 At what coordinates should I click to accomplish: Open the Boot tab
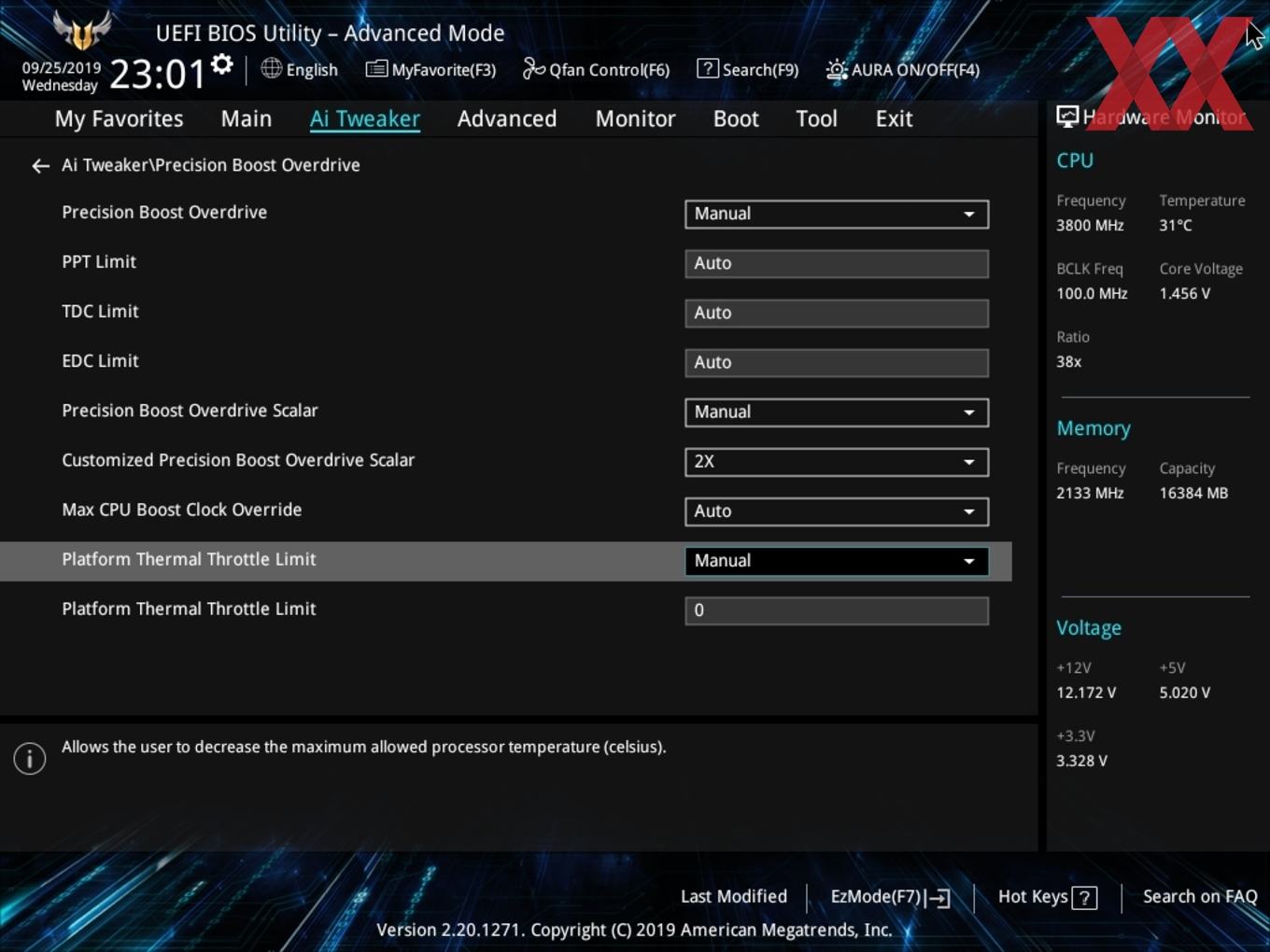pos(736,119)
